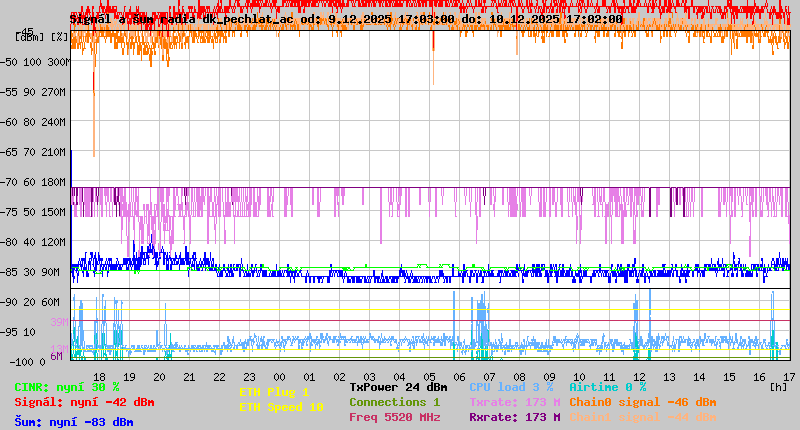The height and width of the screenshot is (430, 800).
Task: Click the 'Rxrate: 173 M' legend entry
Action: coord(515,417)
